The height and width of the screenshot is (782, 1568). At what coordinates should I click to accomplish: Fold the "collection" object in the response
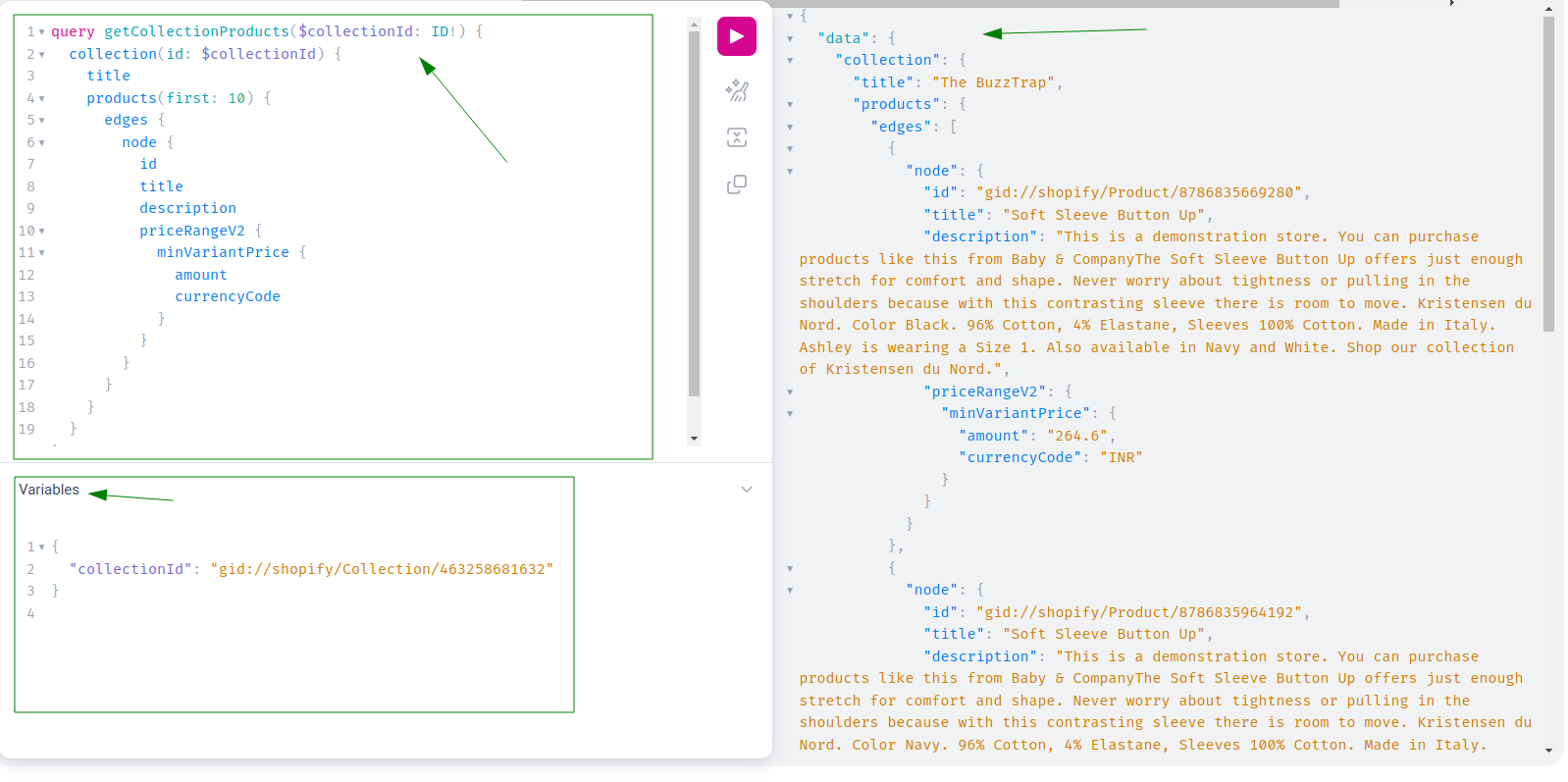[x=790, y=61]
